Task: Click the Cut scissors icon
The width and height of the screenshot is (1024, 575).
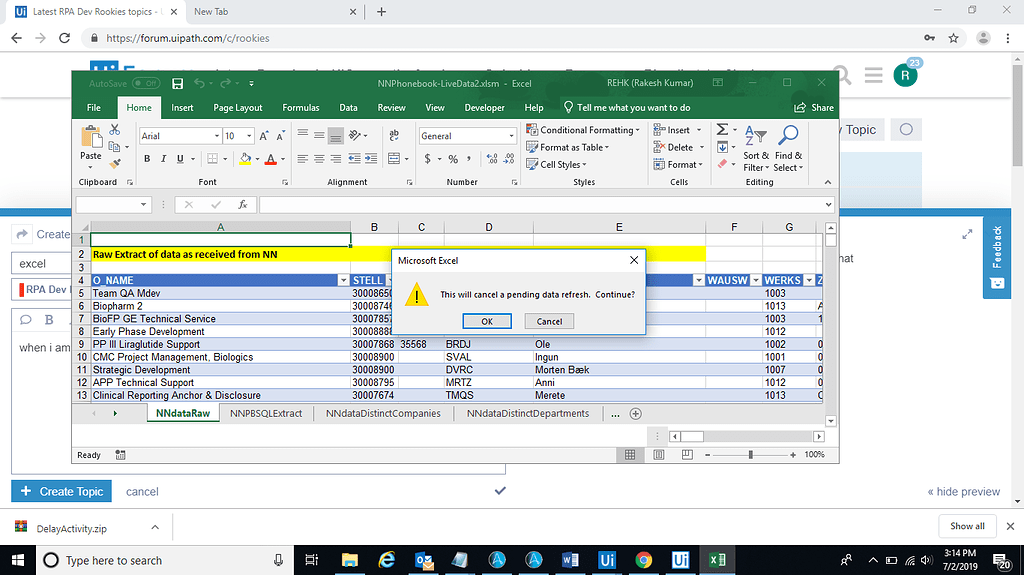Action: [115, 130]
